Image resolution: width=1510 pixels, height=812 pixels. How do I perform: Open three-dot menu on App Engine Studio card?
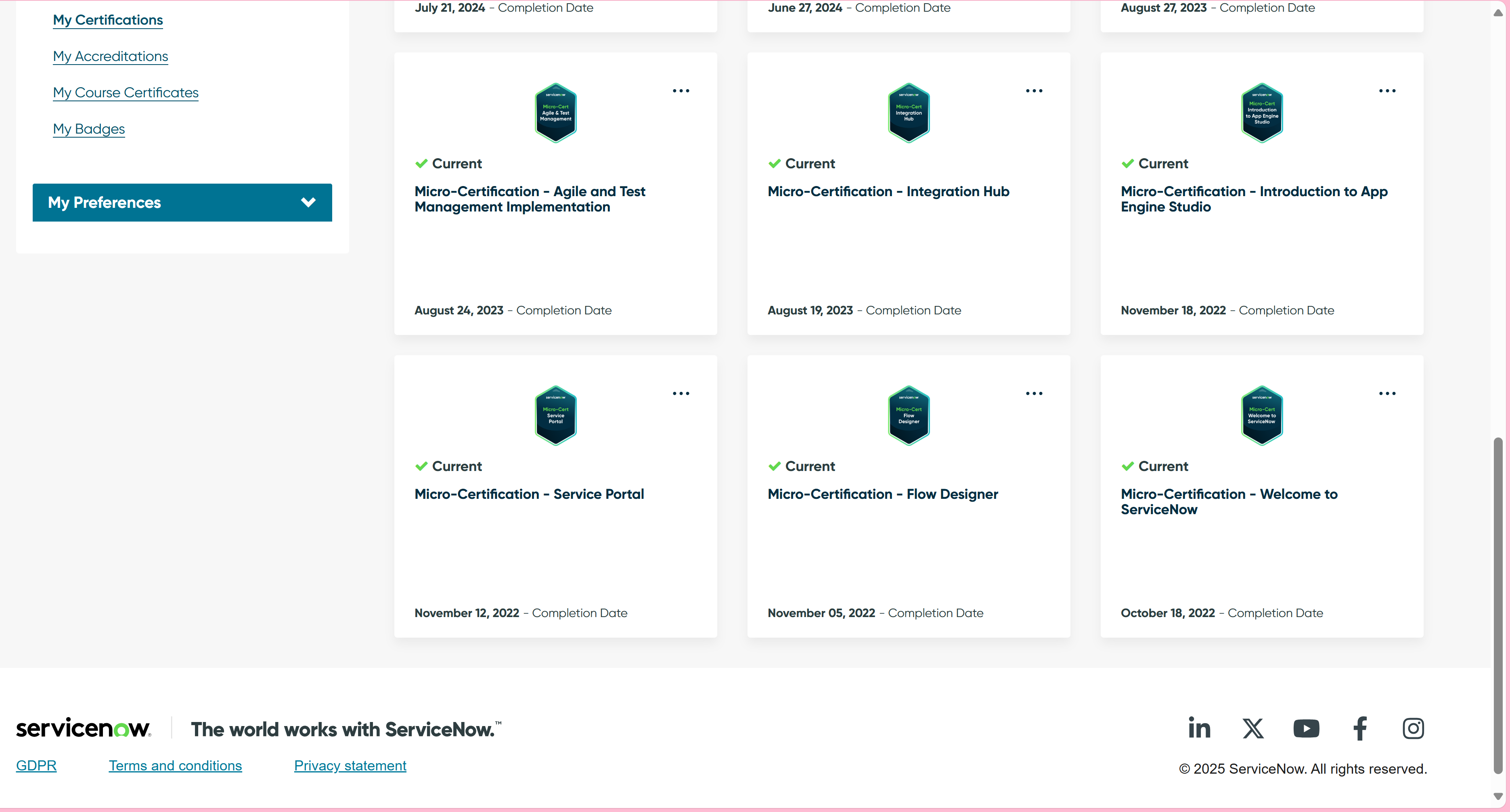click(1387, 91)
